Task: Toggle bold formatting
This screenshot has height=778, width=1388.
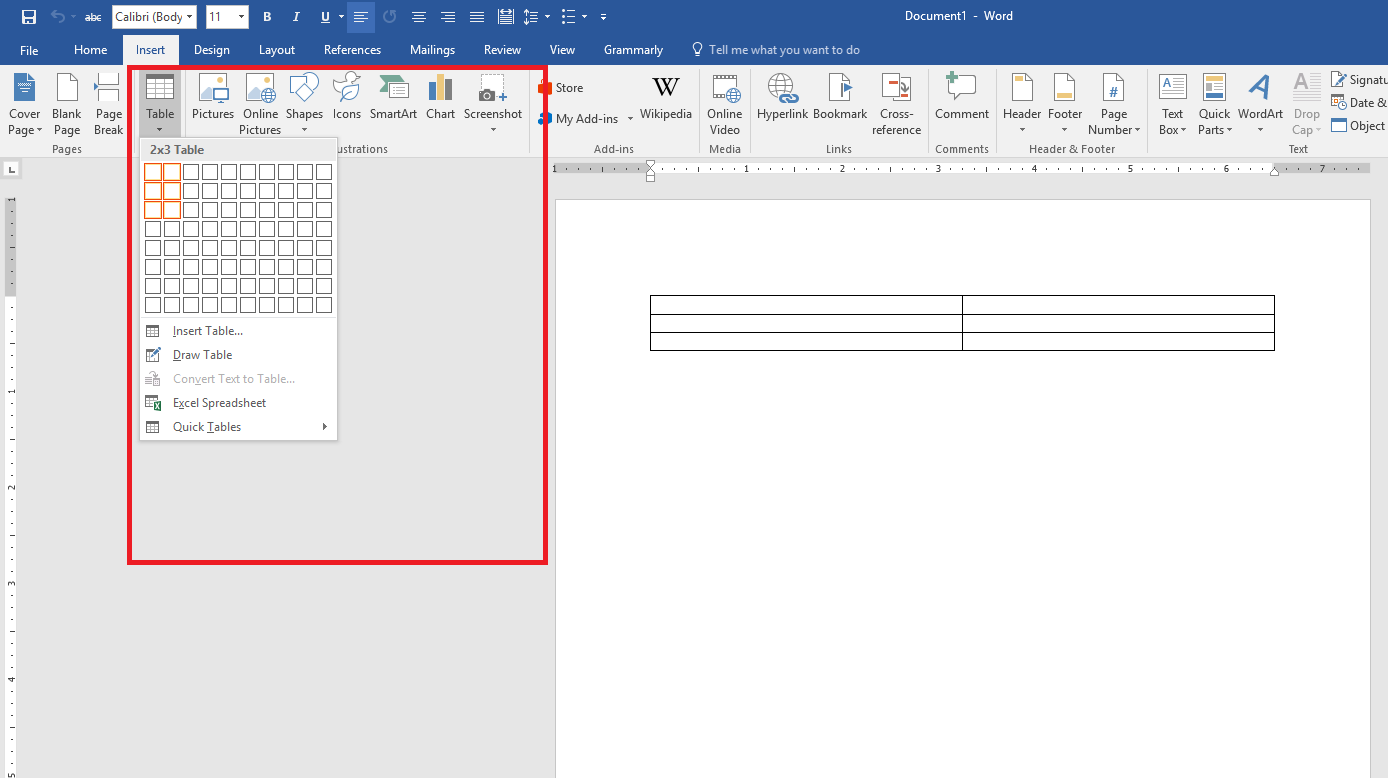Action: 267,17
